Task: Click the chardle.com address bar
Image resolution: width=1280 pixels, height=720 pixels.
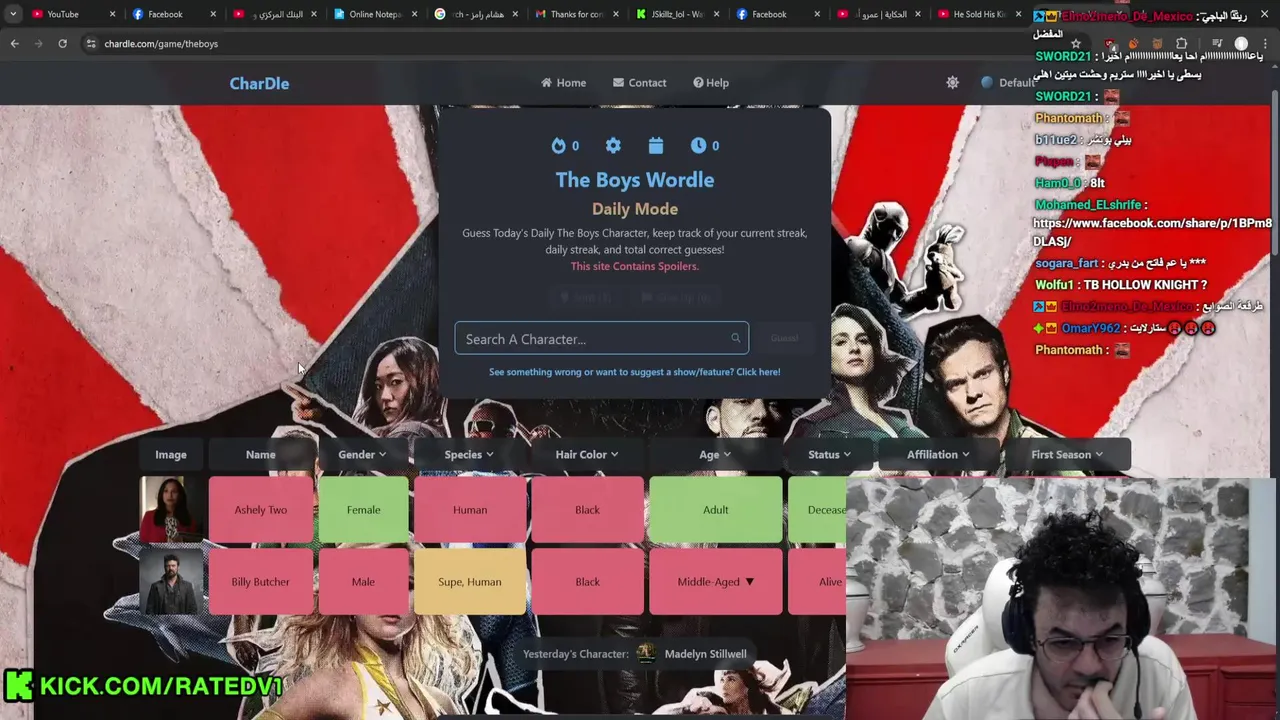Action: pyautogui.click(x=560, y=44)
